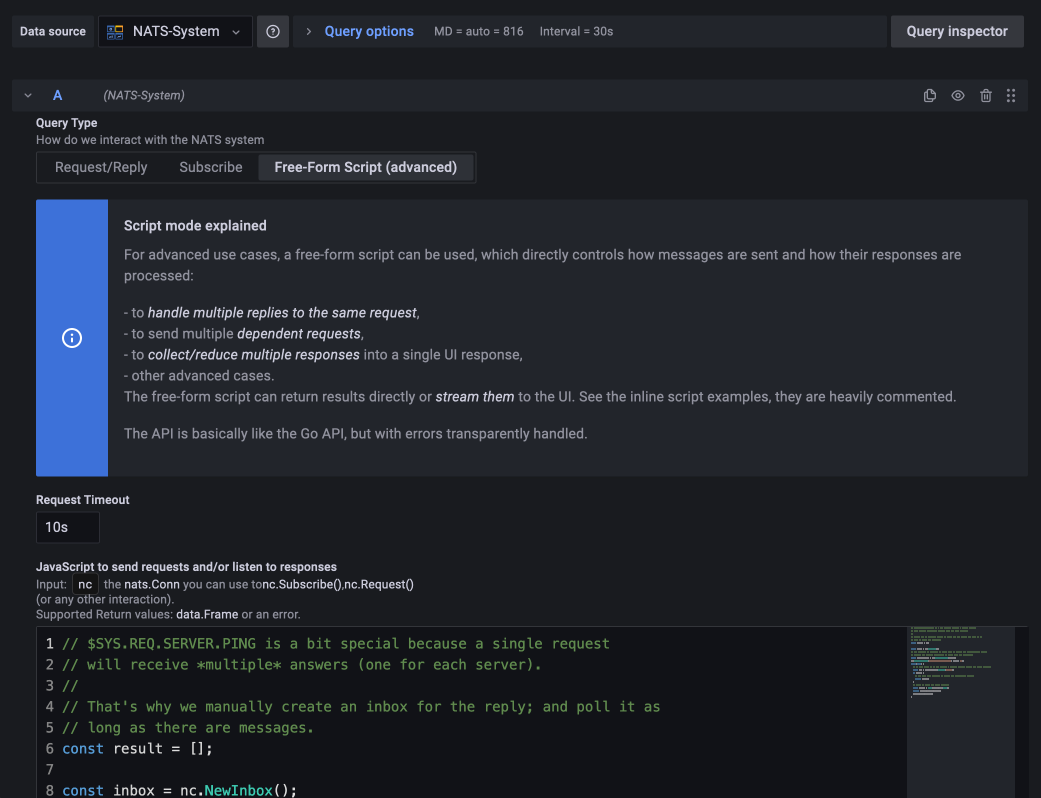The image size is (1041, 798).
Task: Click the data source help icon
Action: tap(273, 31)
